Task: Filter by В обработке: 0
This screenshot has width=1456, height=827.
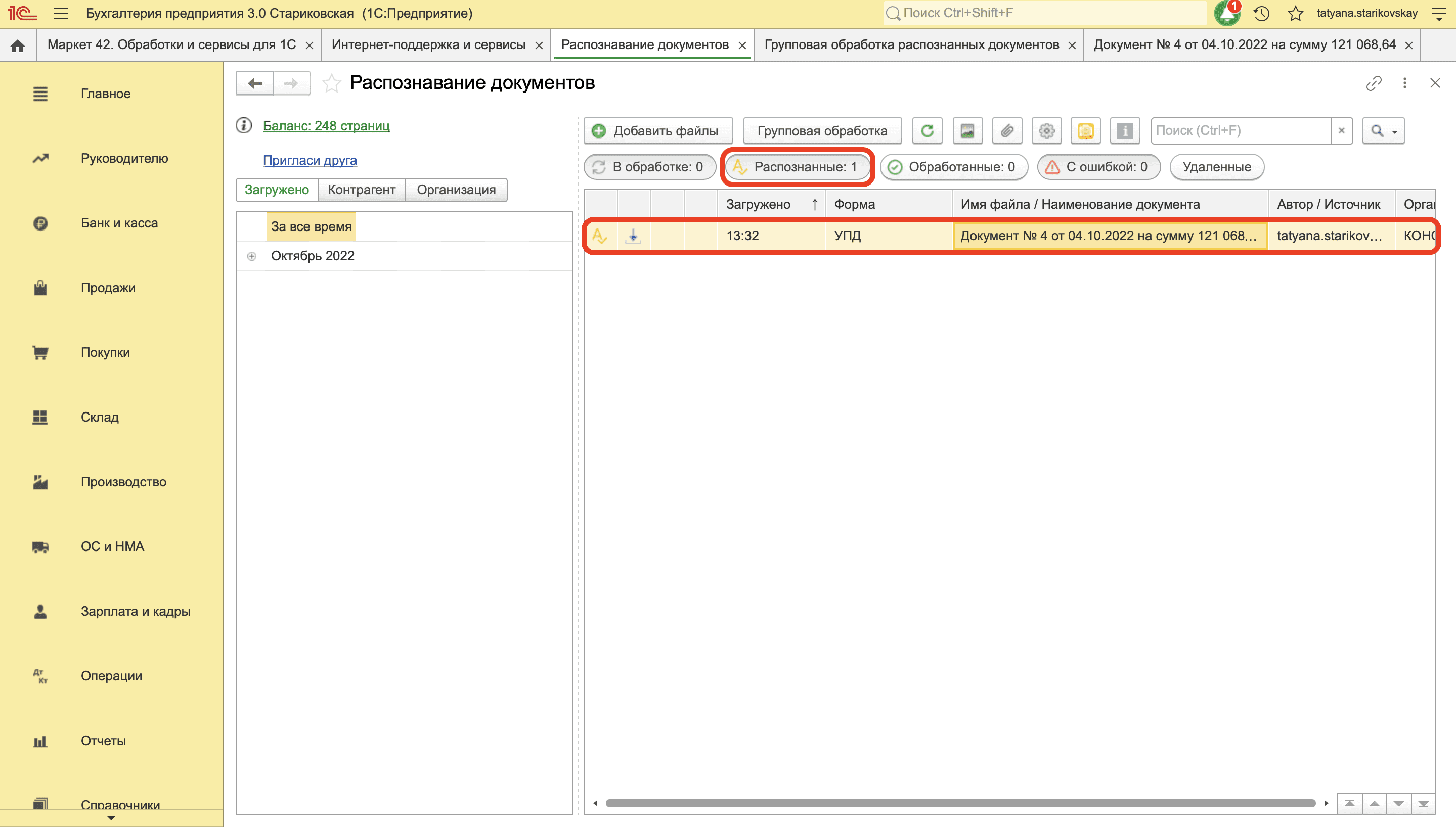Action: point(649,167)
